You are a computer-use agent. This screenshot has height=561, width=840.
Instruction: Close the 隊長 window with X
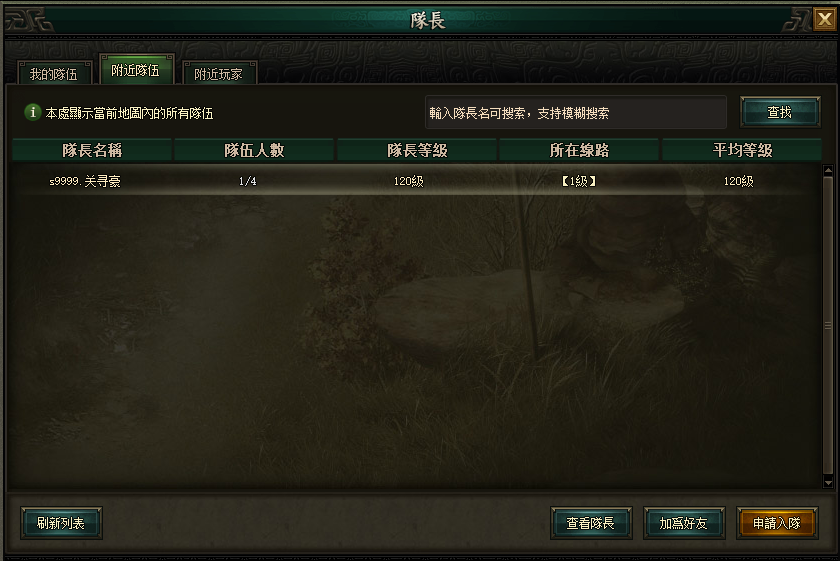tap(824, 20)
